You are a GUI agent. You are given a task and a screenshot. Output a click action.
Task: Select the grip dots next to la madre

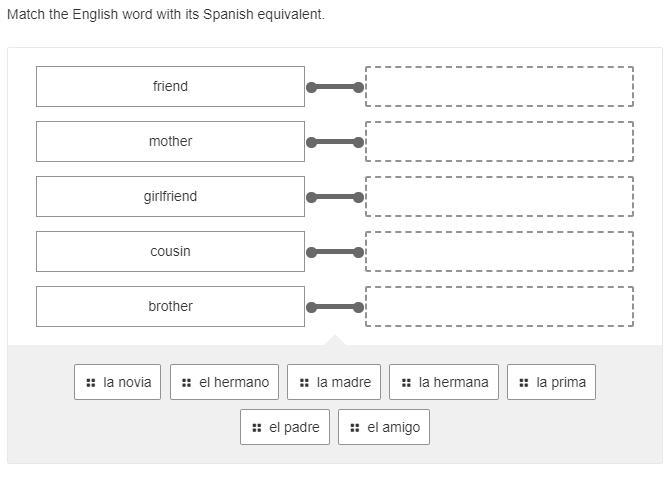pos(304,382)
